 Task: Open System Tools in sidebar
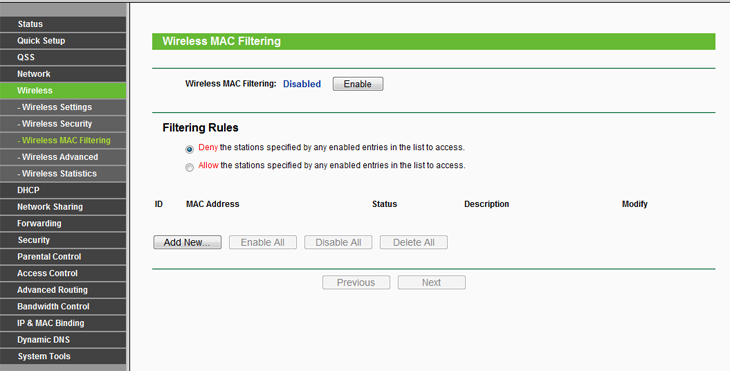coord(63,357)
